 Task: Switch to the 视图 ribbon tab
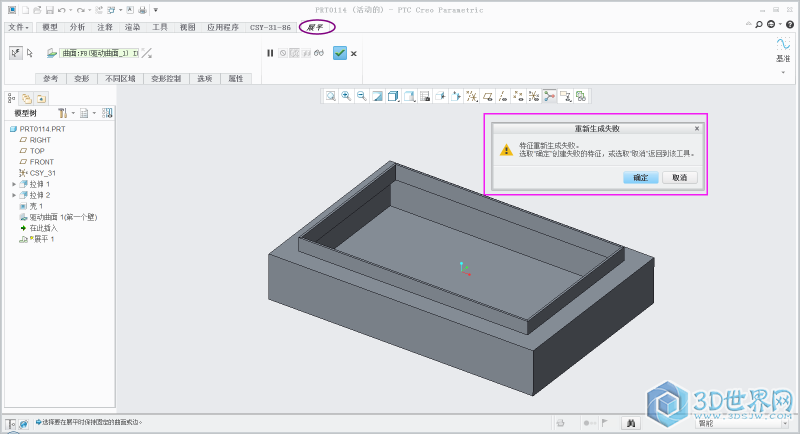pos(188,27)
